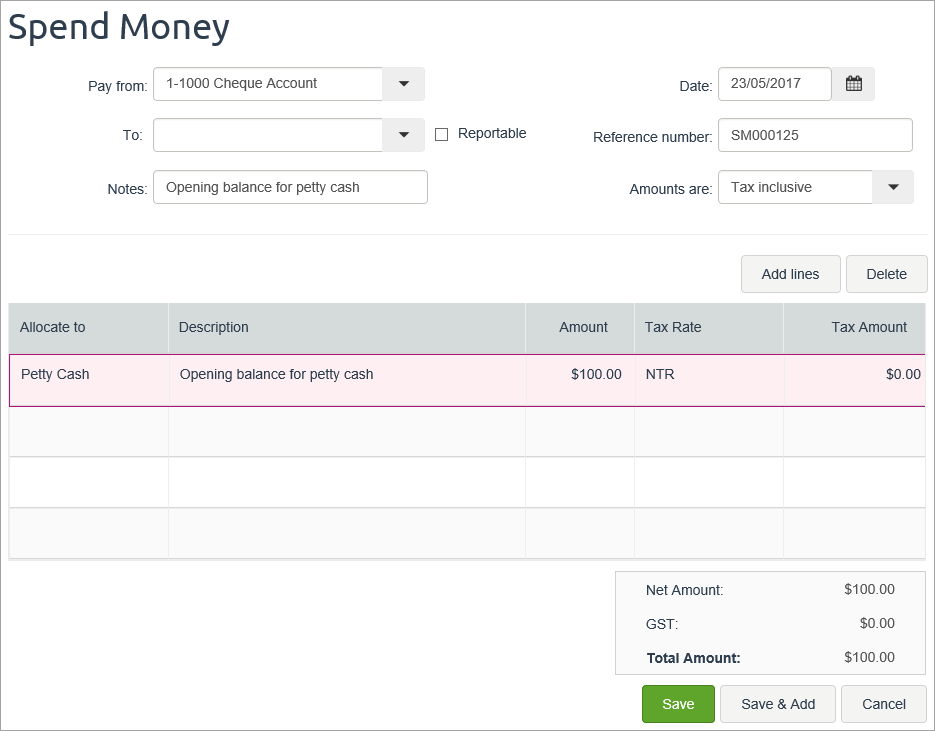Click into the Notes text field
This screenshot has height=731, width=935.
[290, 187]
